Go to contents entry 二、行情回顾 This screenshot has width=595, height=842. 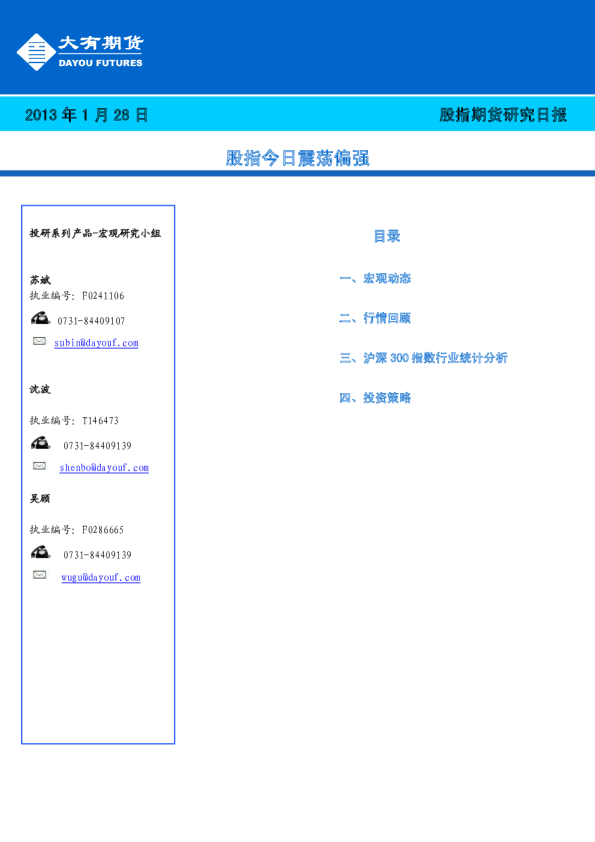point(375,318)
